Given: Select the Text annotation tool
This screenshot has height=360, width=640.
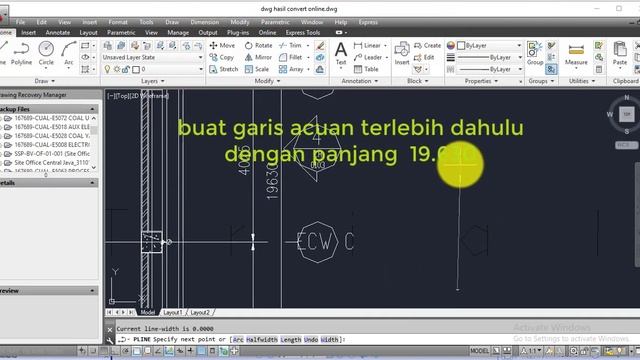Looking at the screenshot, I should tap(340, 53).
